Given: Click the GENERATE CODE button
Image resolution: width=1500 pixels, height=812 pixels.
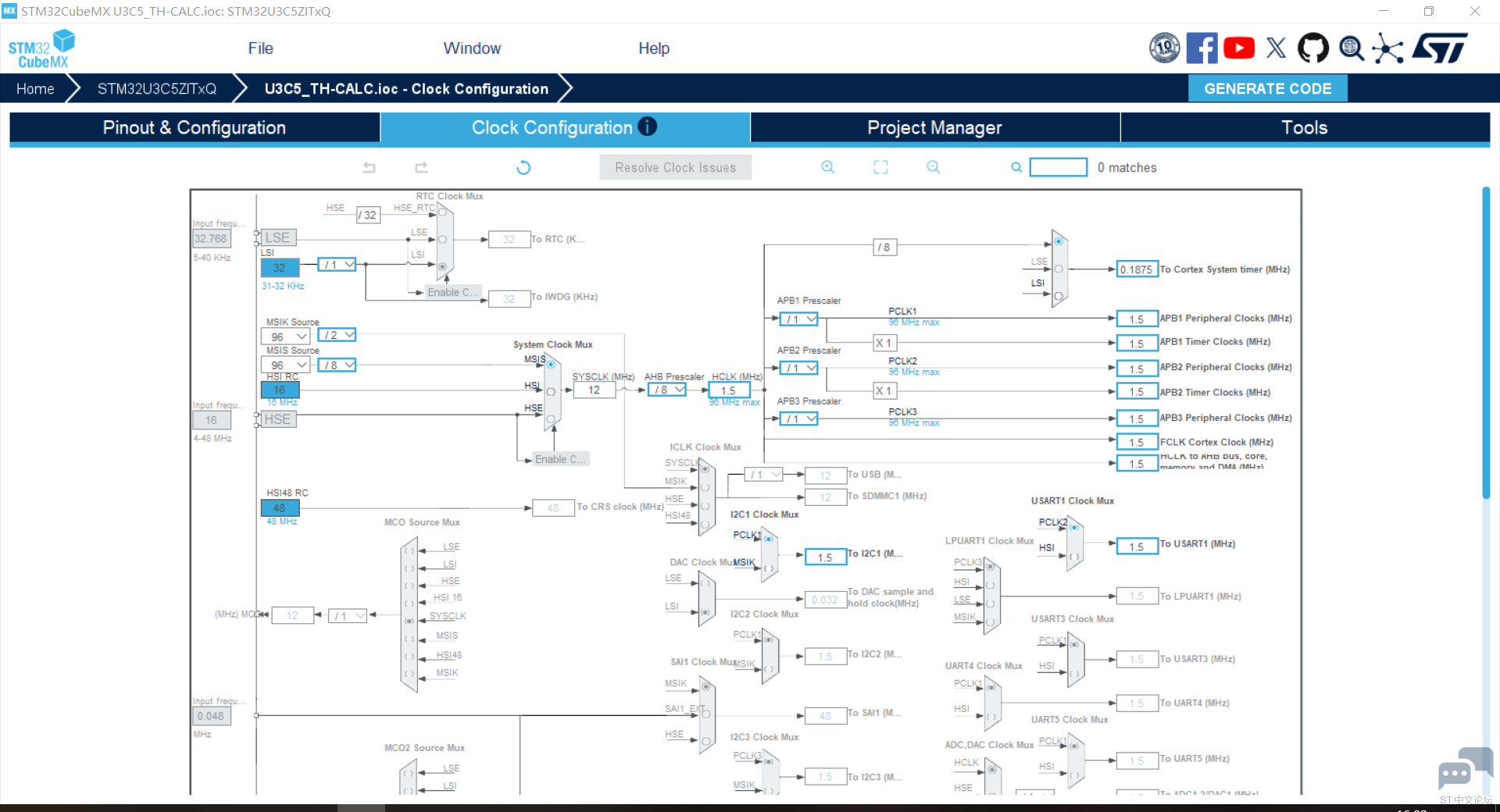Looking at the screenshot, I should tap(1267, 88).
